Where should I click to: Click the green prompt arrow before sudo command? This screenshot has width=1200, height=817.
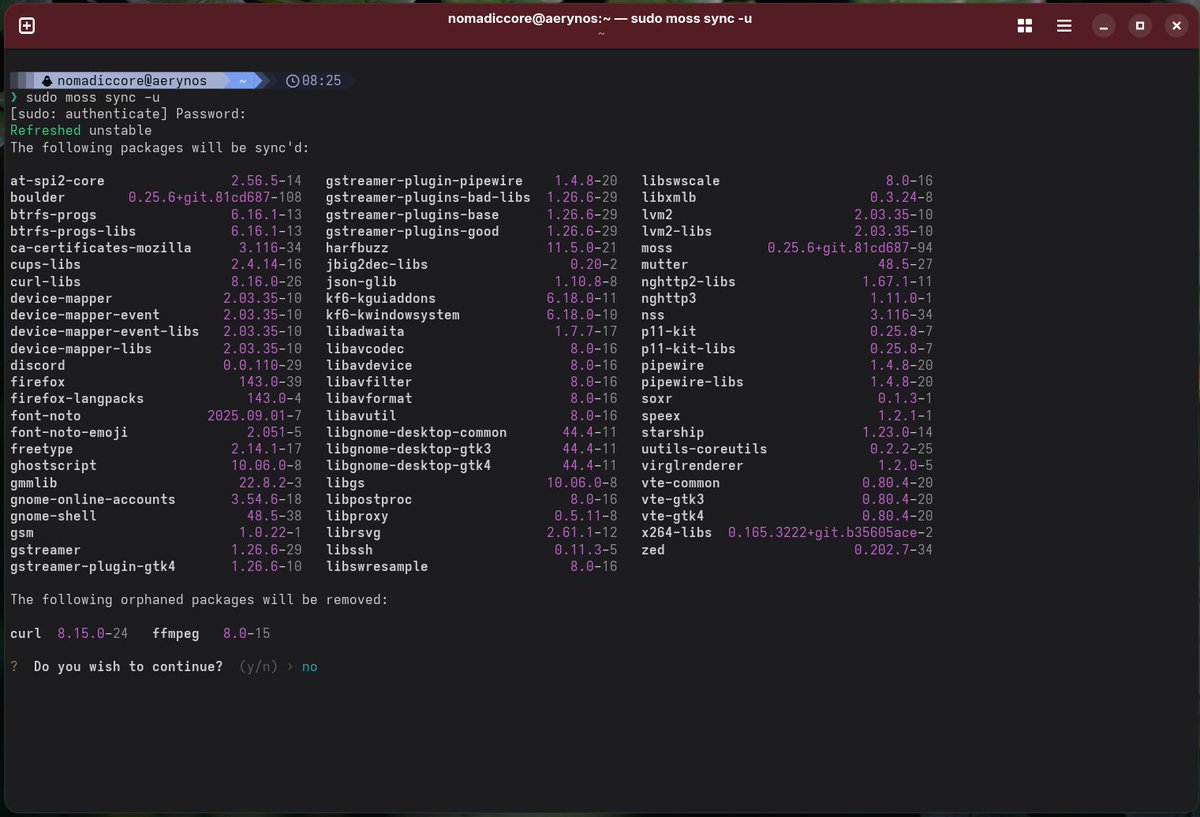(x=12, y=97)
